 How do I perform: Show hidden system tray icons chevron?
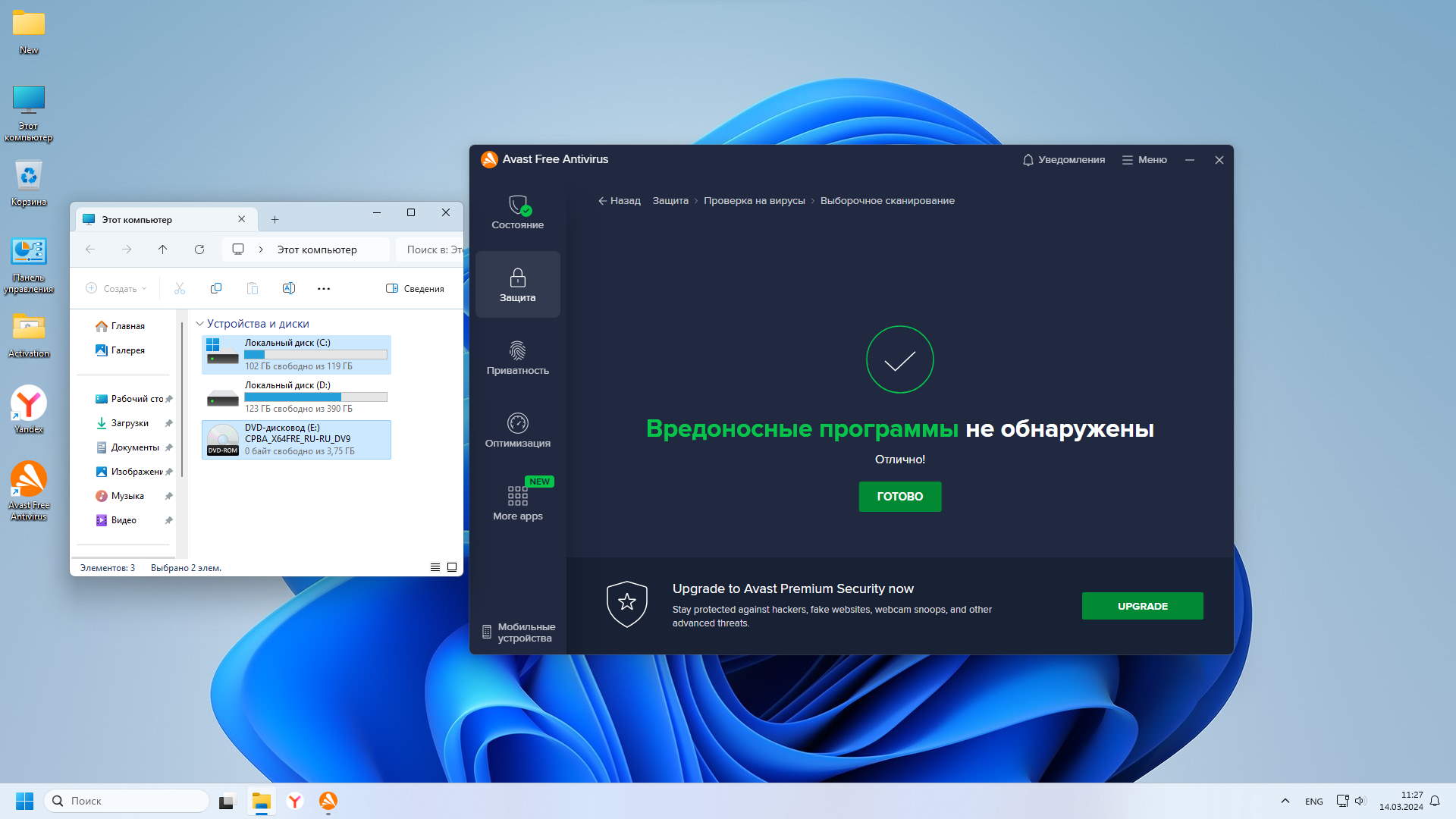[1285, 801]
